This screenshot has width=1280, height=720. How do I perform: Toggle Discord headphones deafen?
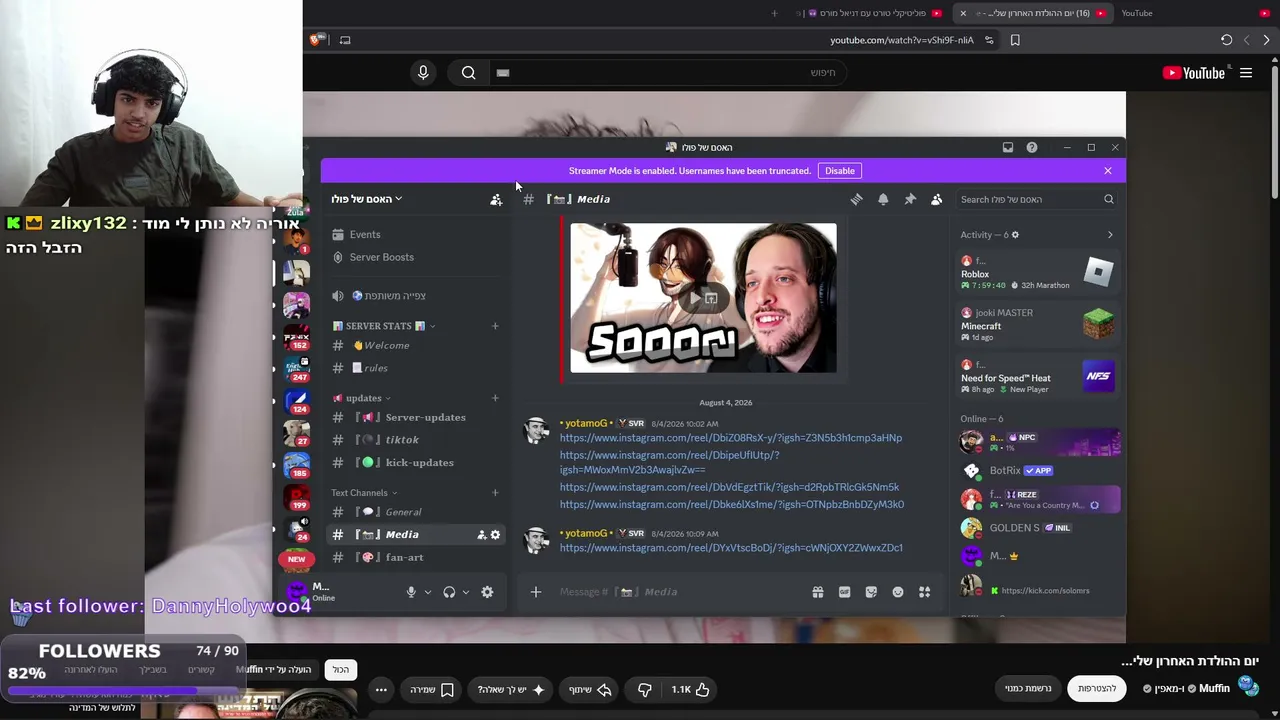(x=449, y=592)
